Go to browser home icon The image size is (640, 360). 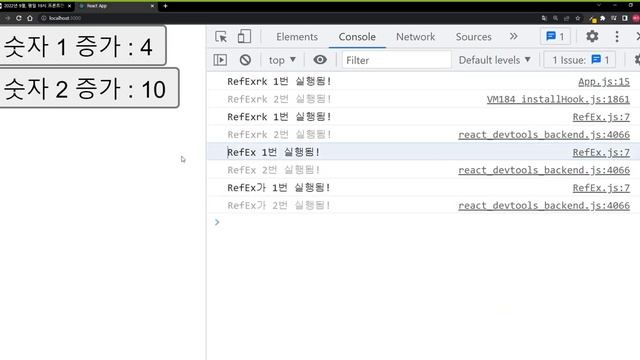(30, 18)
